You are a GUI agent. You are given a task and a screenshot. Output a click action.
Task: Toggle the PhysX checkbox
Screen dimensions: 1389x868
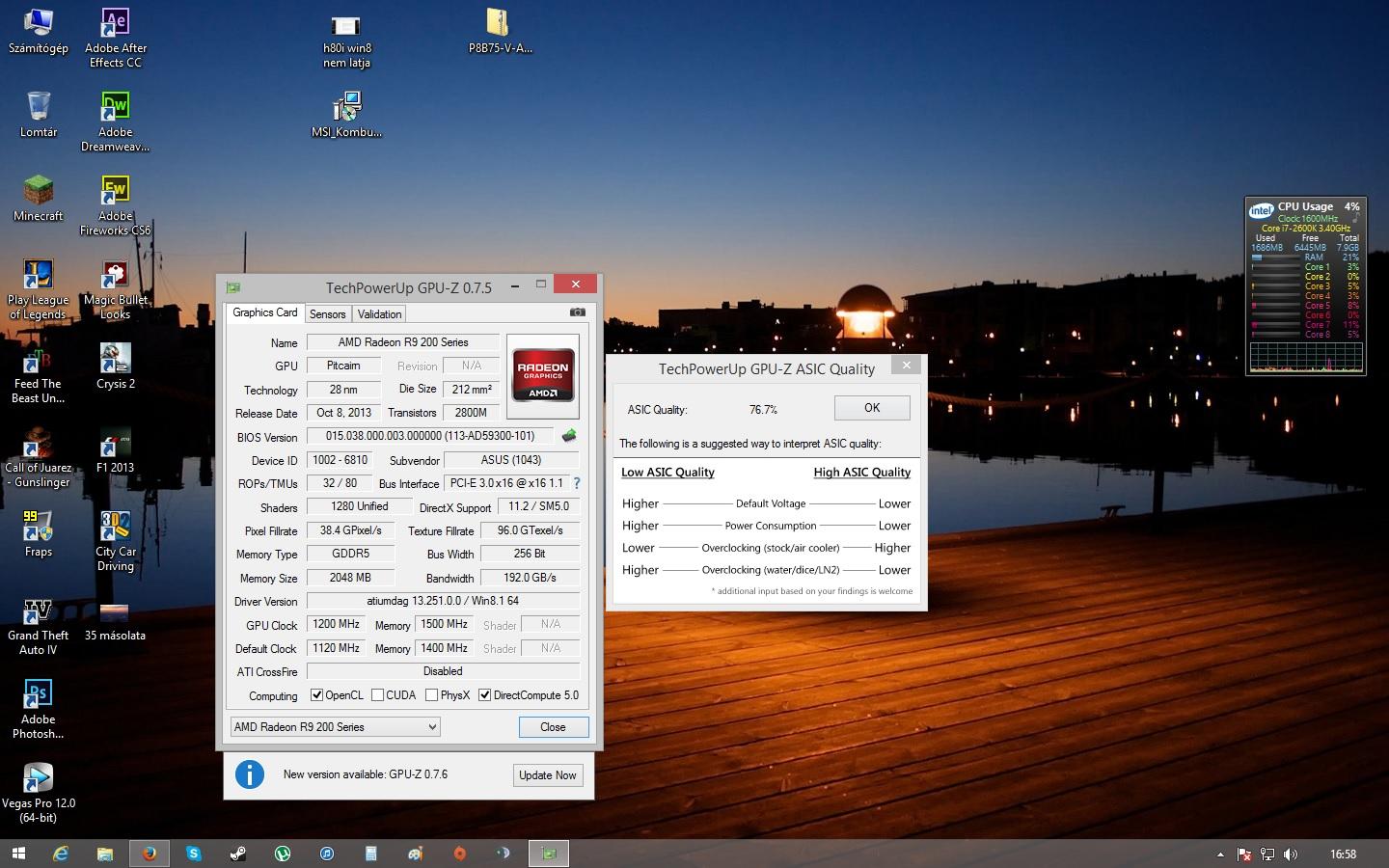click(431, 695)
